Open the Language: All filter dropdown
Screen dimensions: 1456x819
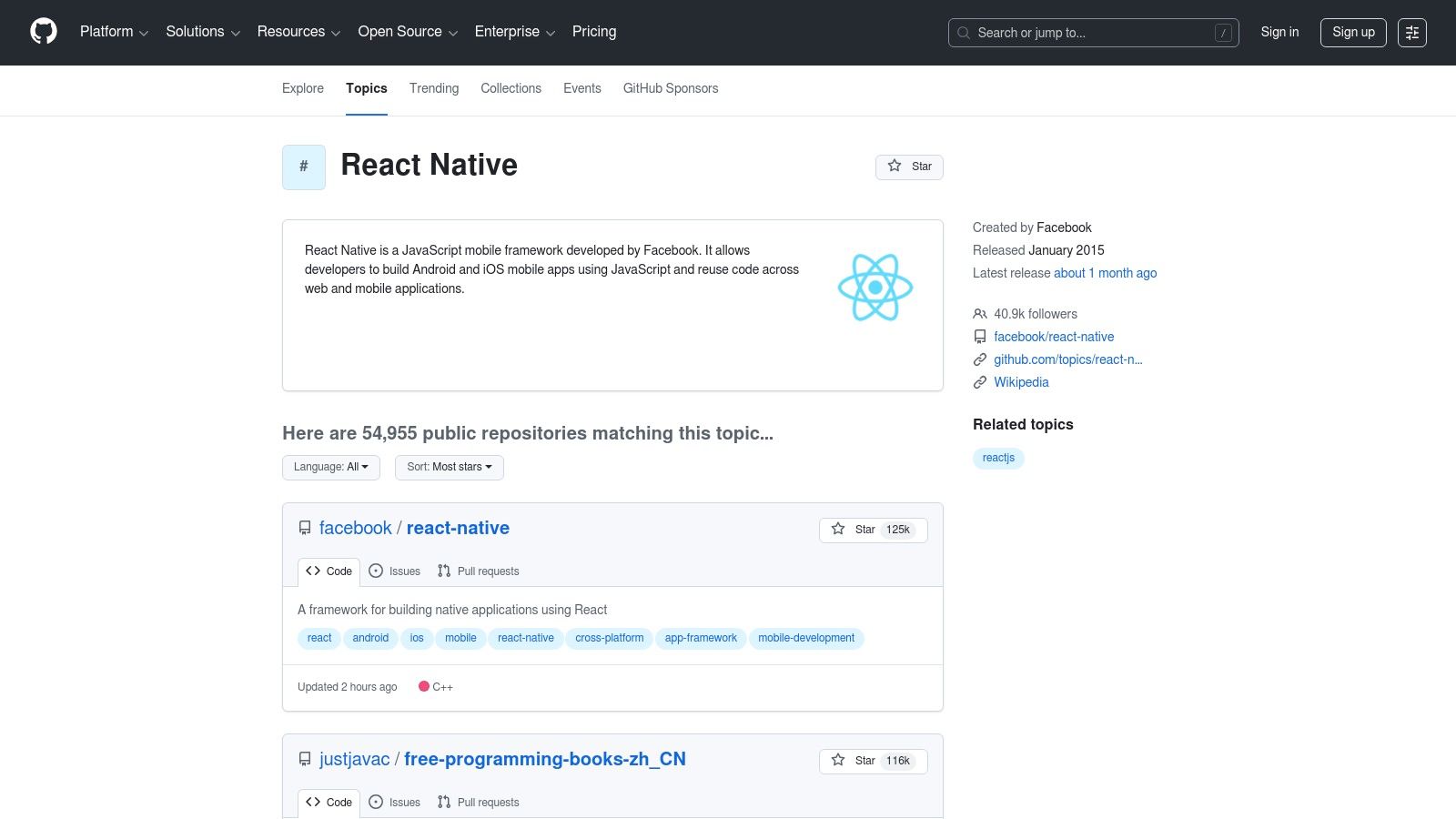330,467
